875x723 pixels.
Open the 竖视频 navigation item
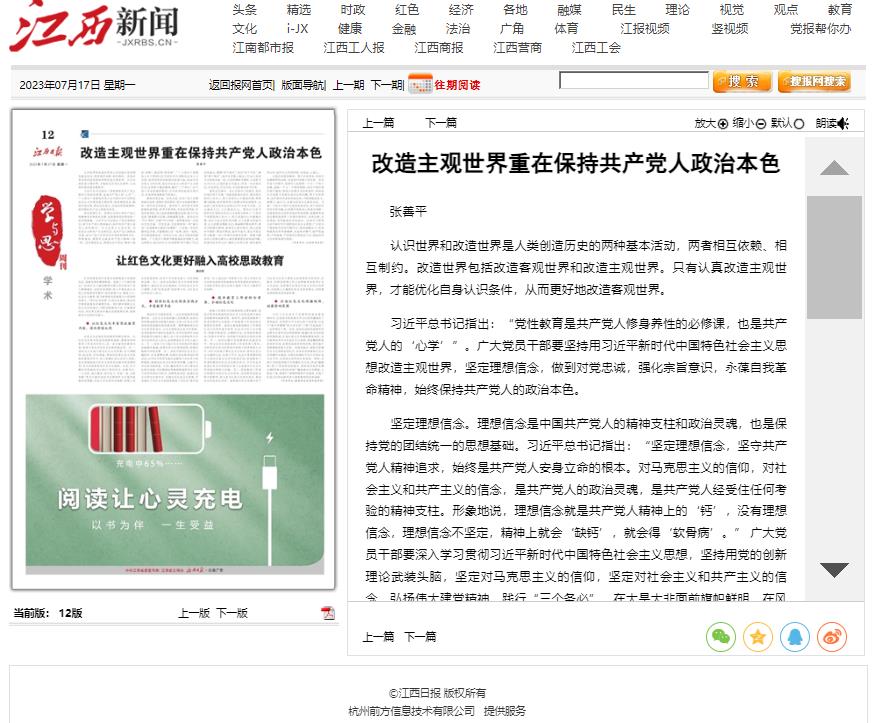pyautogui.click(x=729, y=28)
